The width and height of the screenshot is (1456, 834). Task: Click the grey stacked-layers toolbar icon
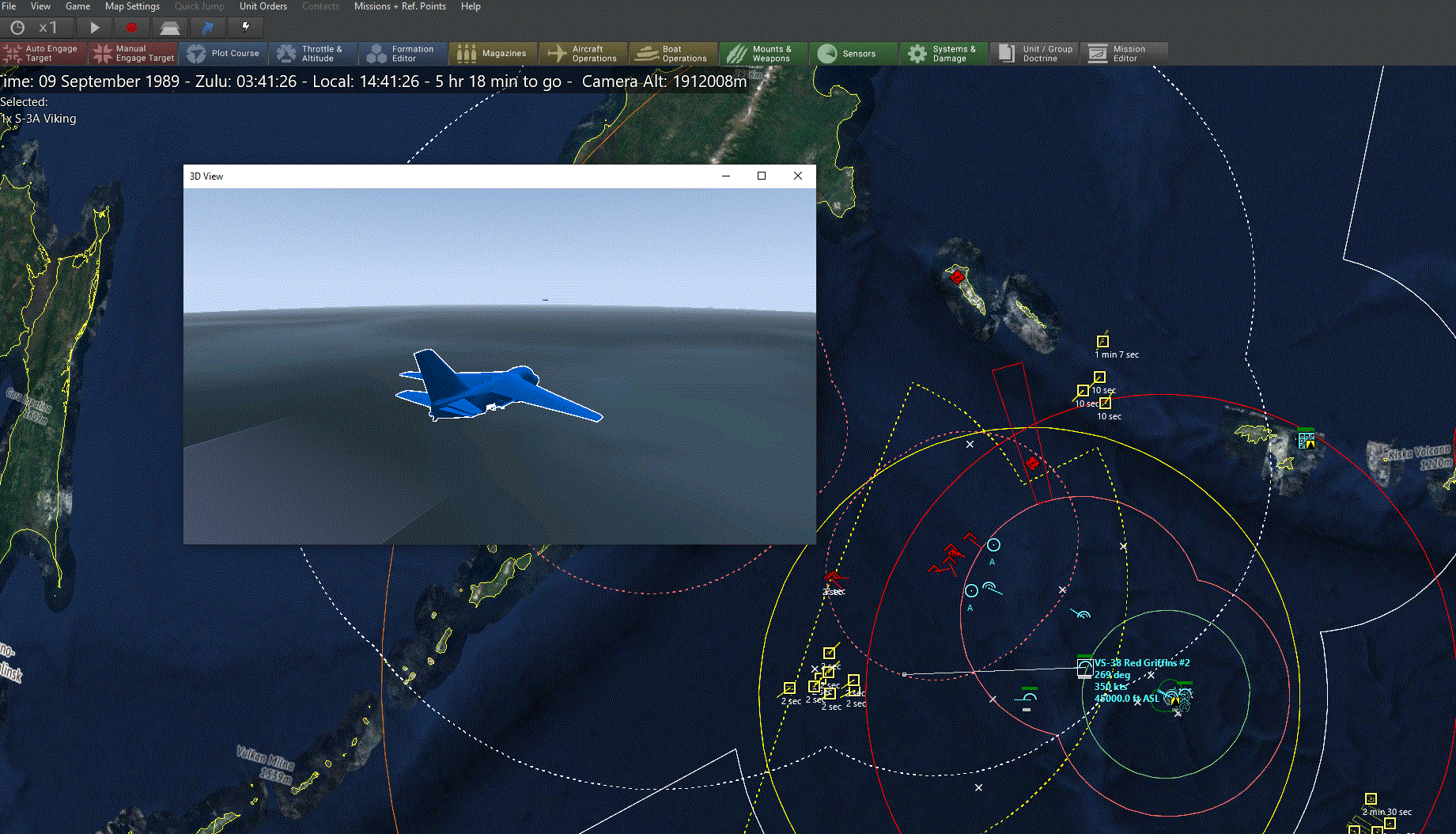click(x=169, y=28)
